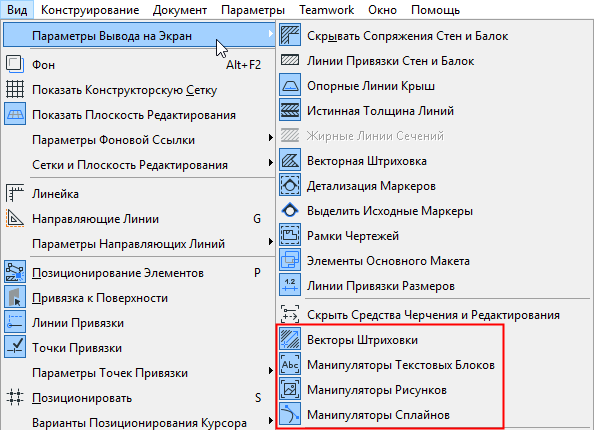Viewport: 594px width, 430px height.
Task: Choose Скрыть Средства Черчения и Редактирования
Action: [x=434, y=314]
